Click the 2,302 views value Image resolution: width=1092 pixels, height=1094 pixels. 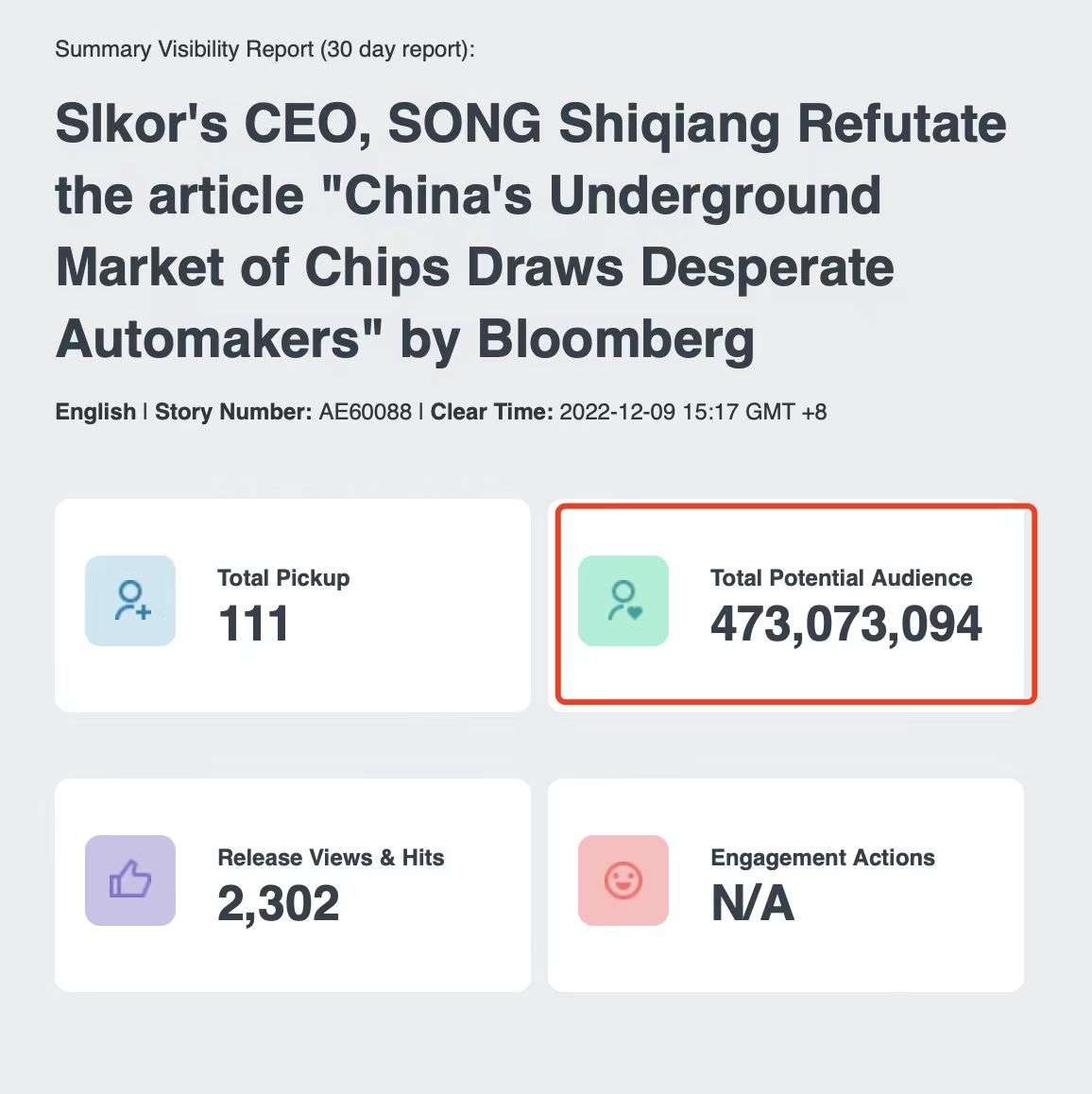tap(278, 904)
